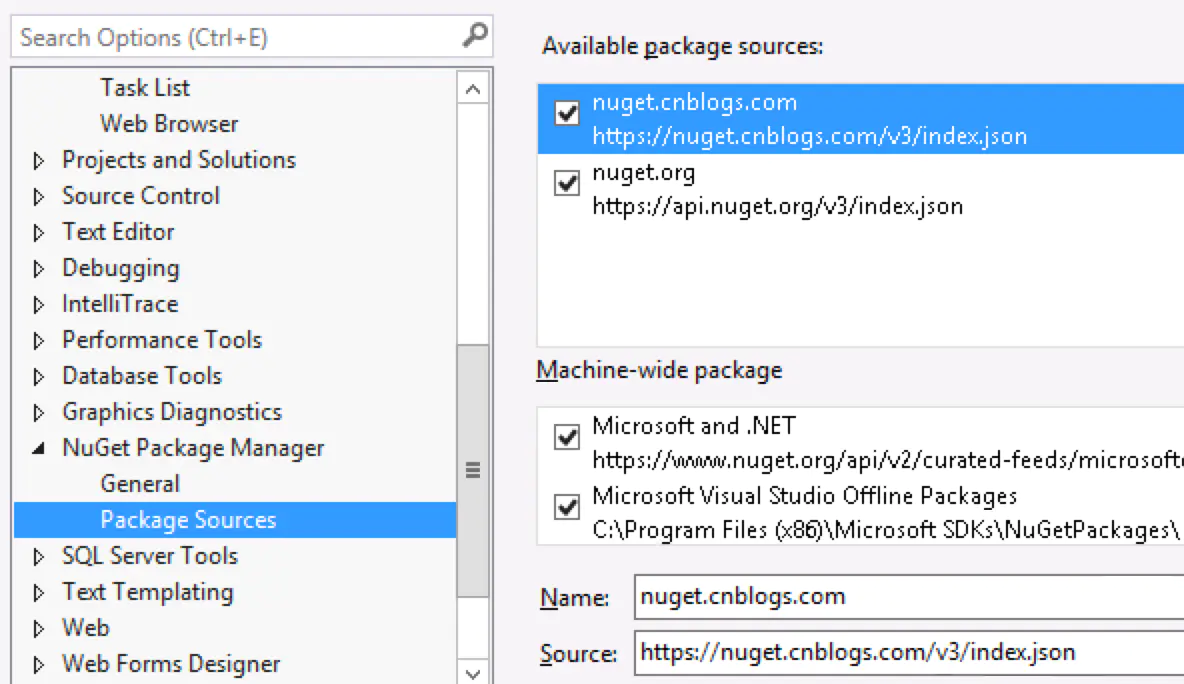Expand the Database Tools node
The image size is (1184, 684).
coord(39,377)
